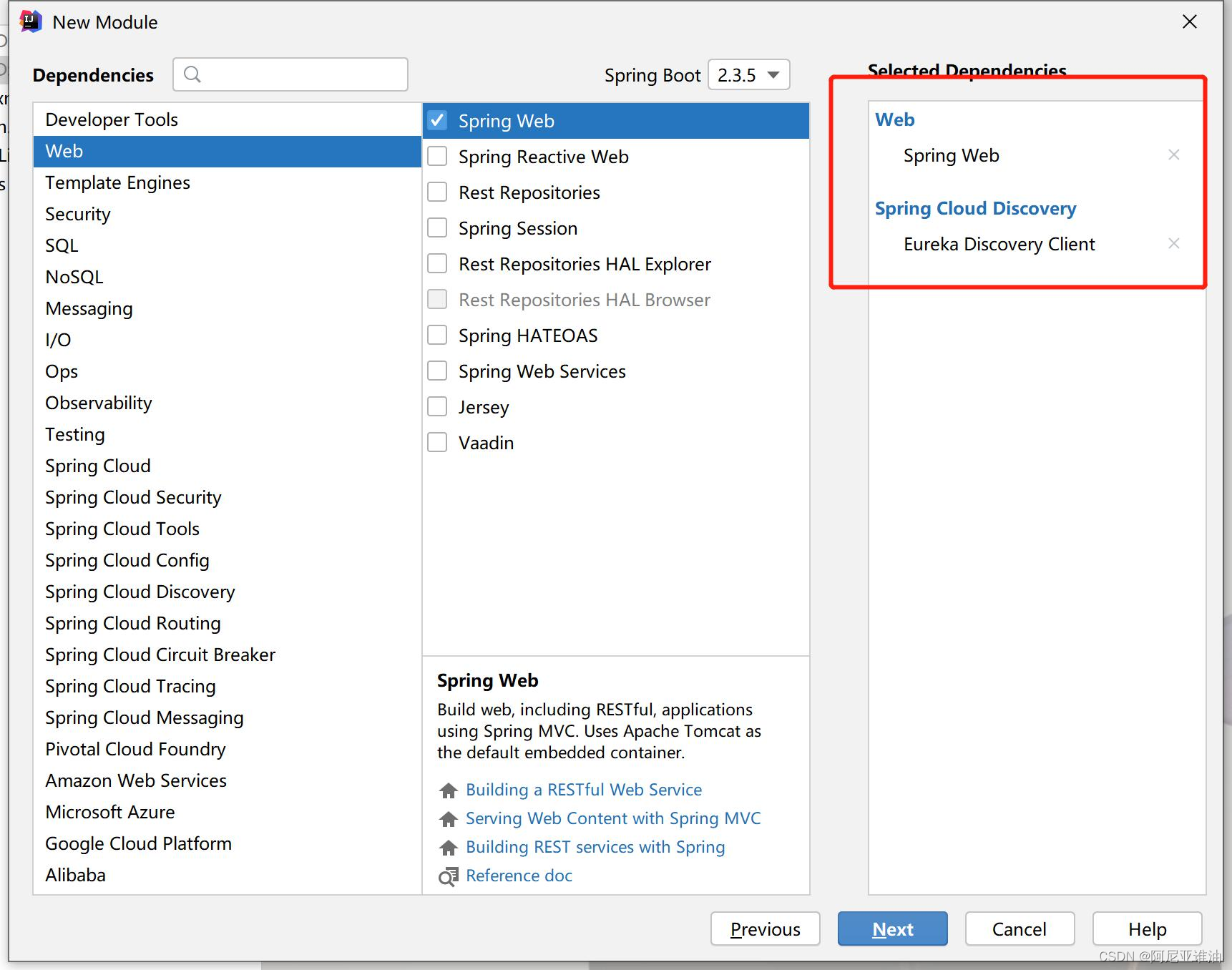Open Help for this dialog

point(1147,929)
